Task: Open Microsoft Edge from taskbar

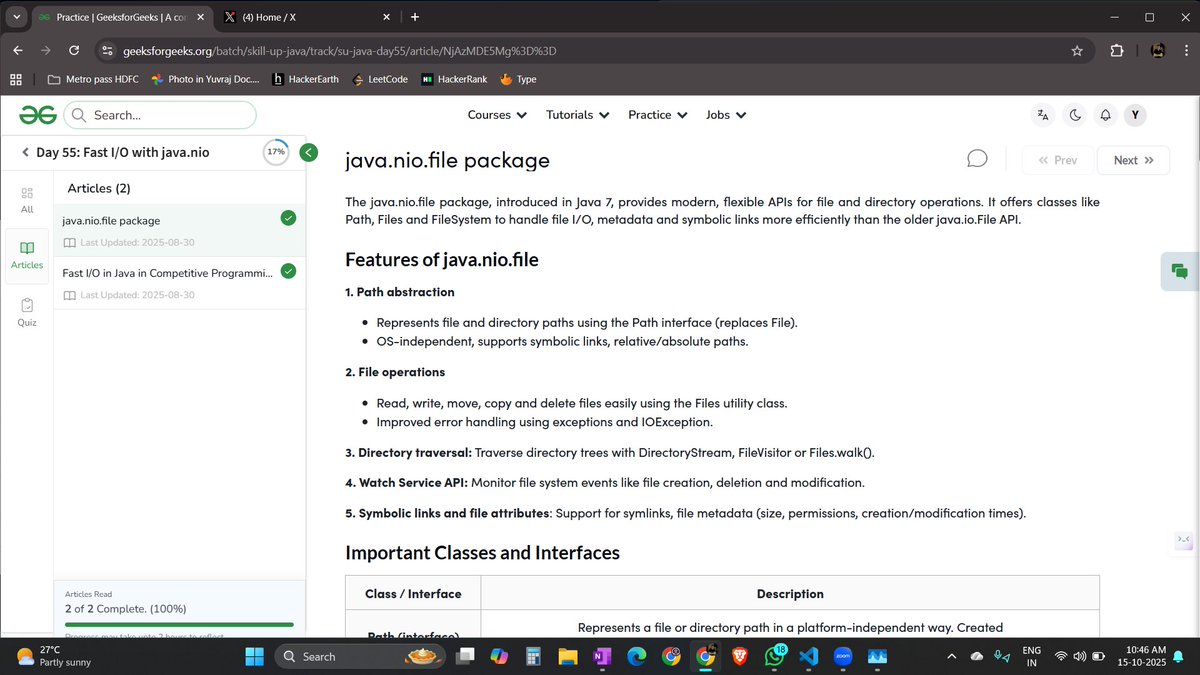Action: 637,656
